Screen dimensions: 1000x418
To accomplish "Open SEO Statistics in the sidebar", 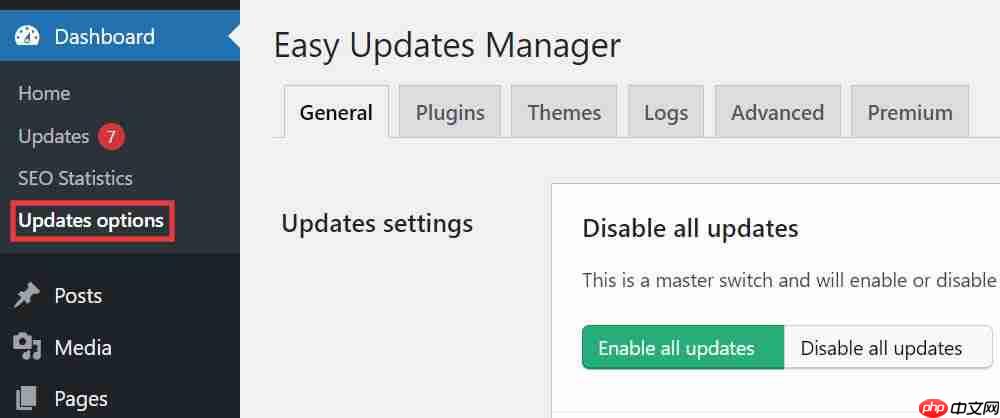I will [75, 178].
